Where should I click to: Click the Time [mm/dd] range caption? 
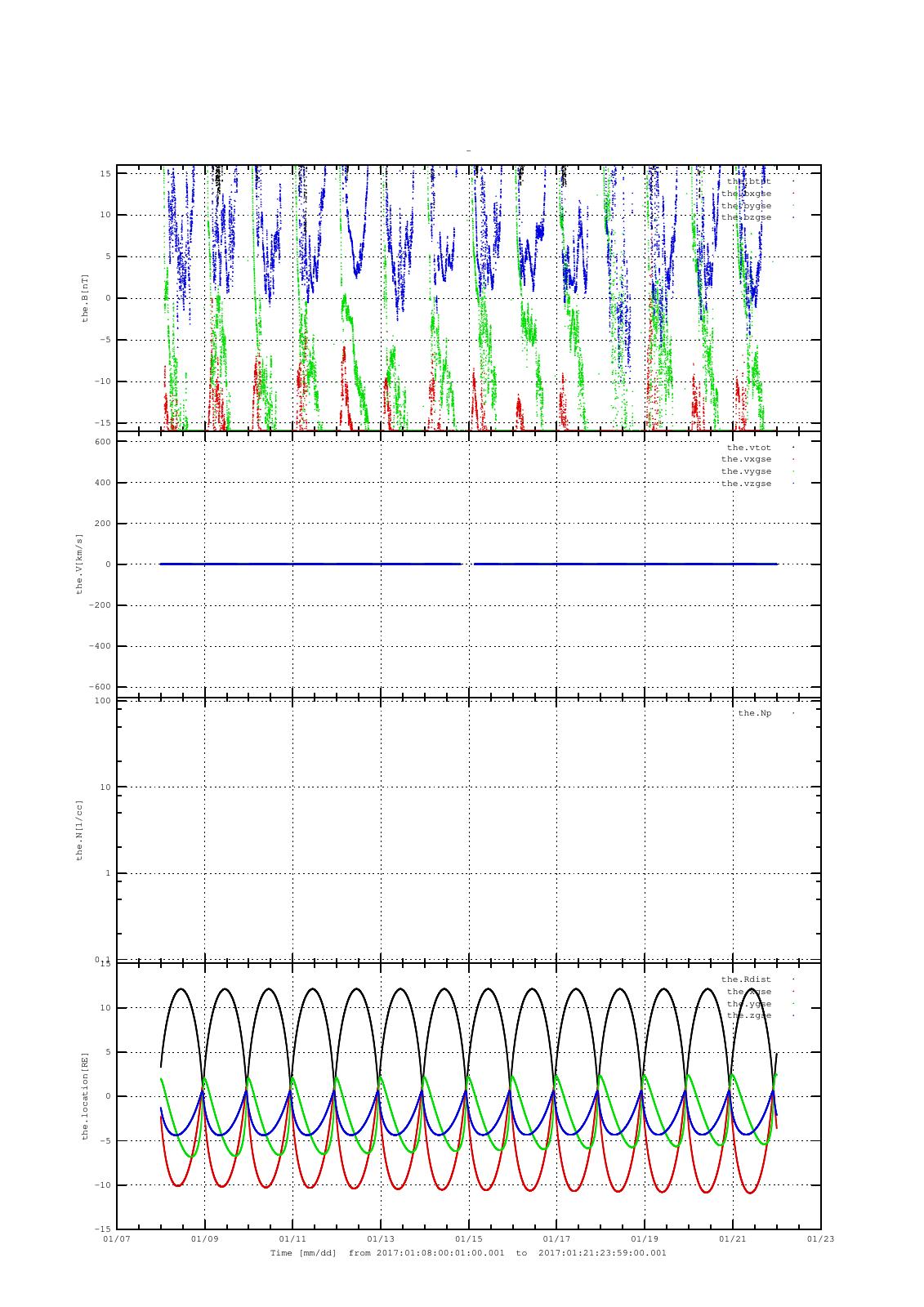(x=468, y=1253)
